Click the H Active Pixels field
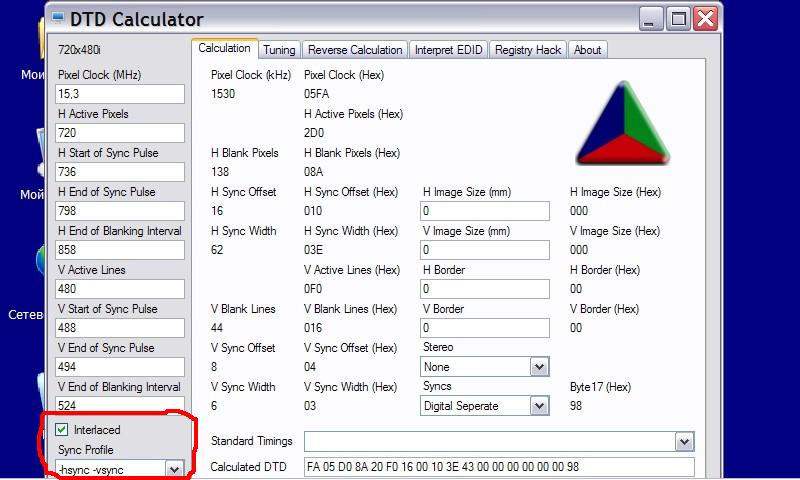The image size is (800, 480). coord(120,133)
